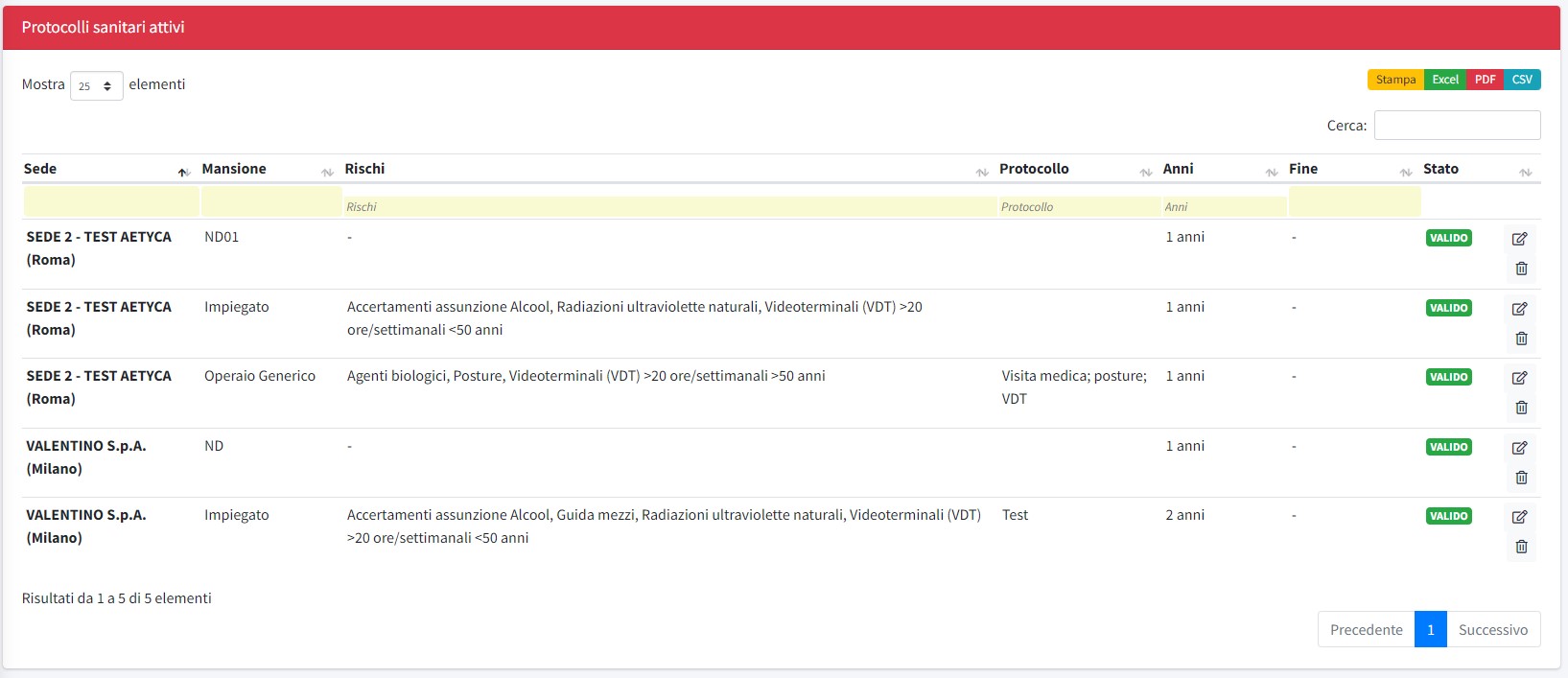The height and width of the screenshot is (678, 1568).
Task: Export the table as PDF
Action: (1485, 80)
